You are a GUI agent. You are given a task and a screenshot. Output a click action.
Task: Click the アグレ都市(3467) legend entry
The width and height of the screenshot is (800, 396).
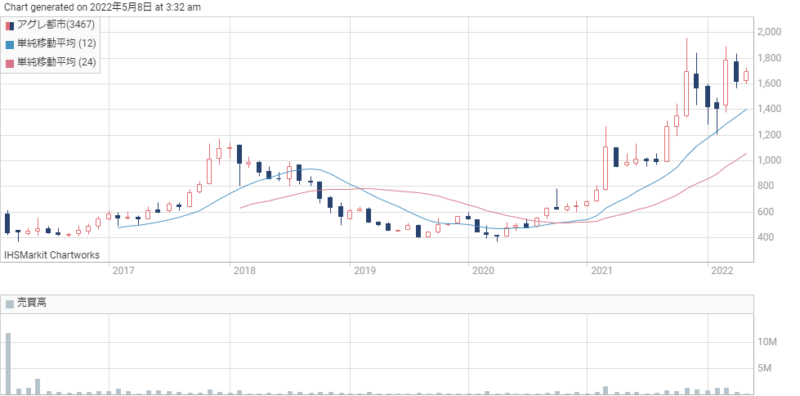[x=50, y=25]
